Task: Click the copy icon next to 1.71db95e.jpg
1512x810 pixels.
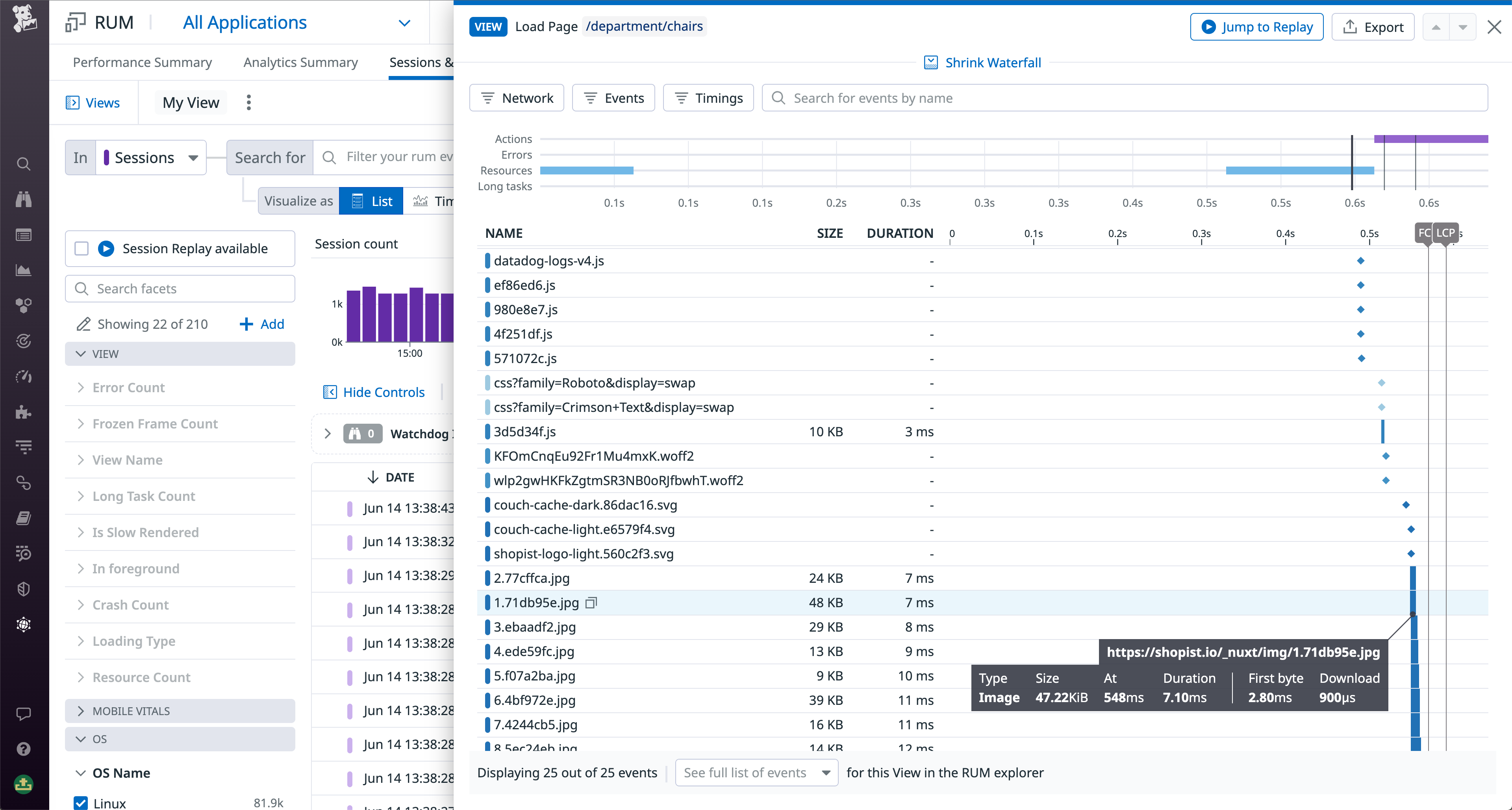Action: tap(592, 603)
